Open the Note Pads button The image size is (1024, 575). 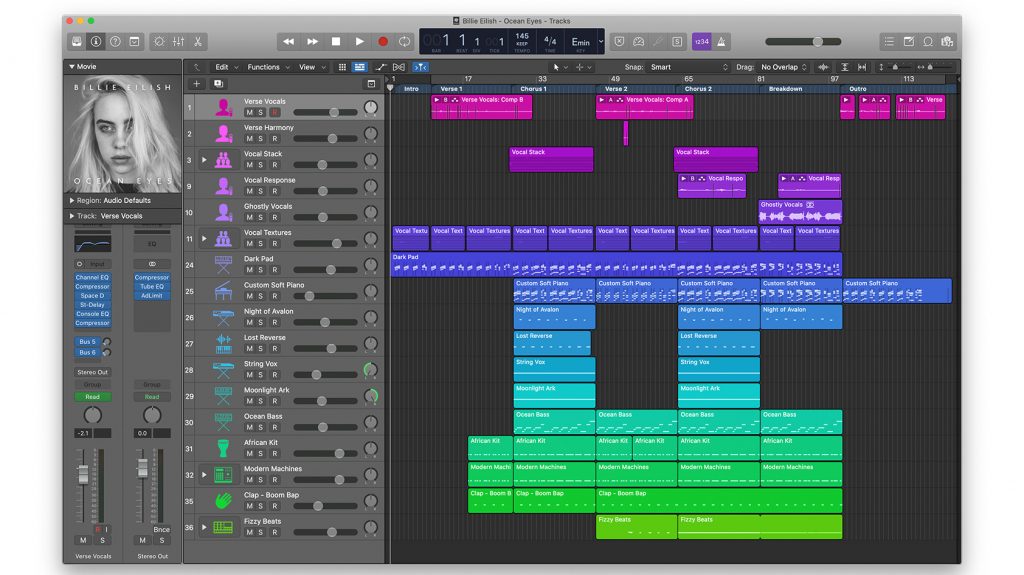pyautogui.click(x=908, y=42)
